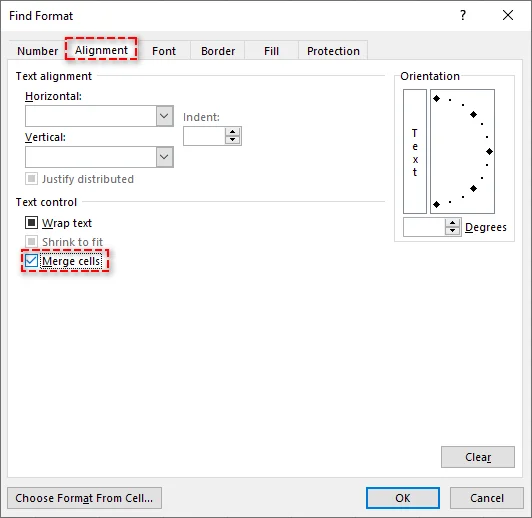The width and height of the screenshot is (532, 518).
Task: Toggle the Wrap text checkbox
Action: [32, 223]
